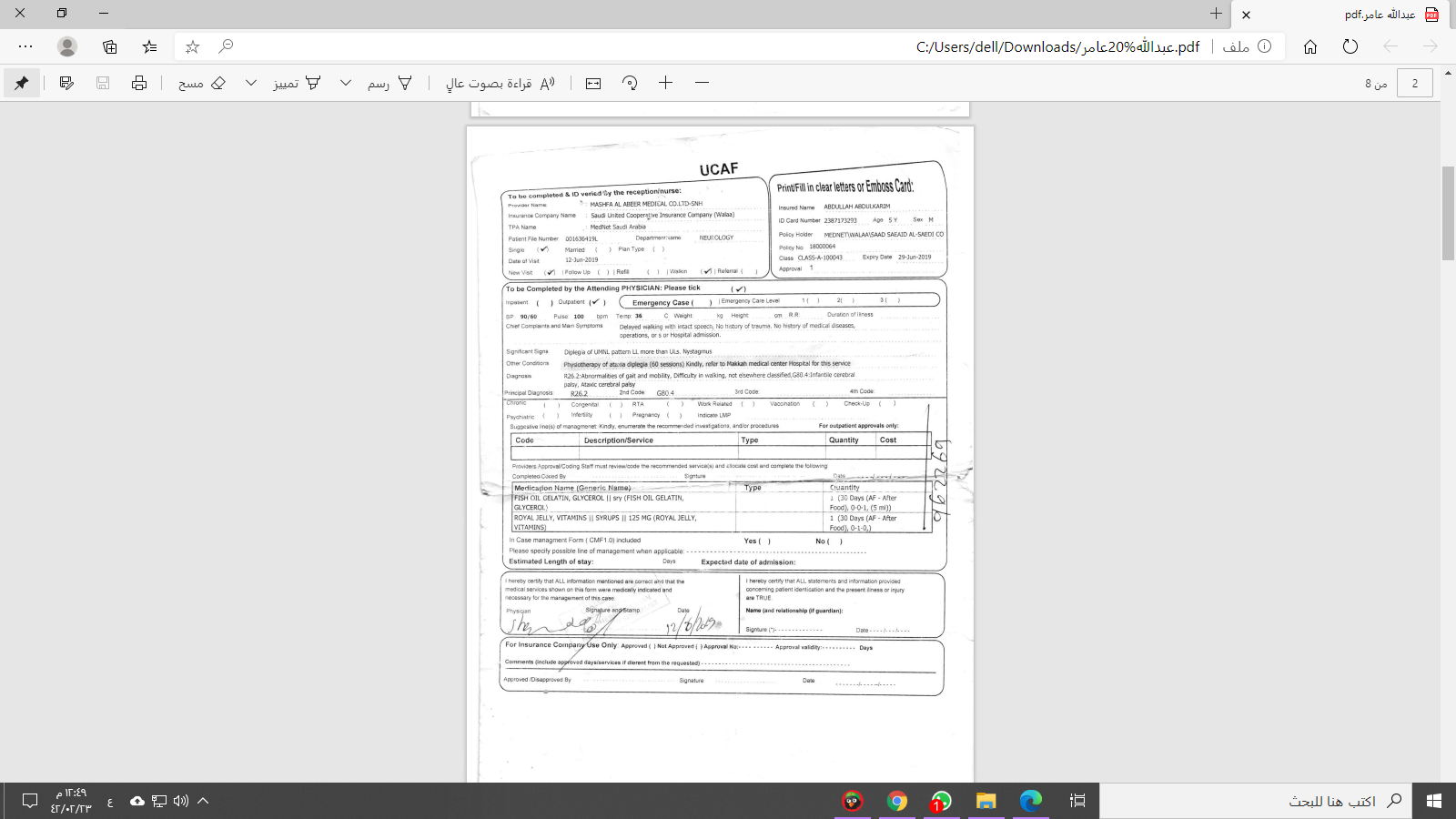The image size is (1456, 819).
Task: Click the 'Description/Service' column header
Action: (x=619, y=440)
